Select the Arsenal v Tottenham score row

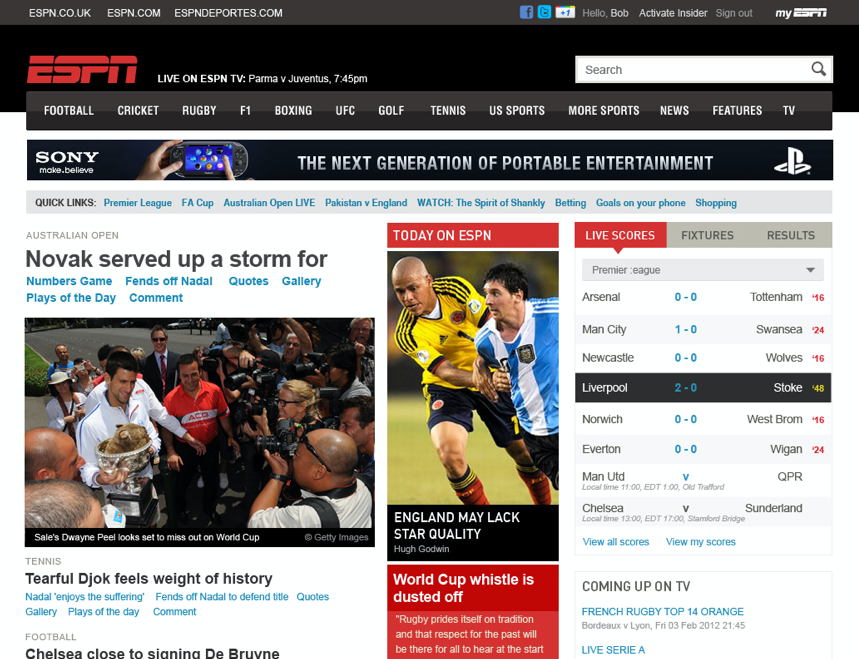[x=703, y=297]
